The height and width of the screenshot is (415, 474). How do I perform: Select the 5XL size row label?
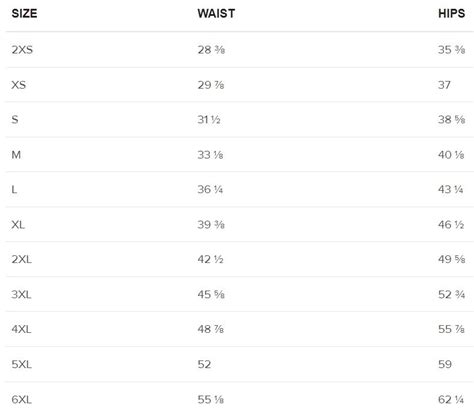pos(22,364)
